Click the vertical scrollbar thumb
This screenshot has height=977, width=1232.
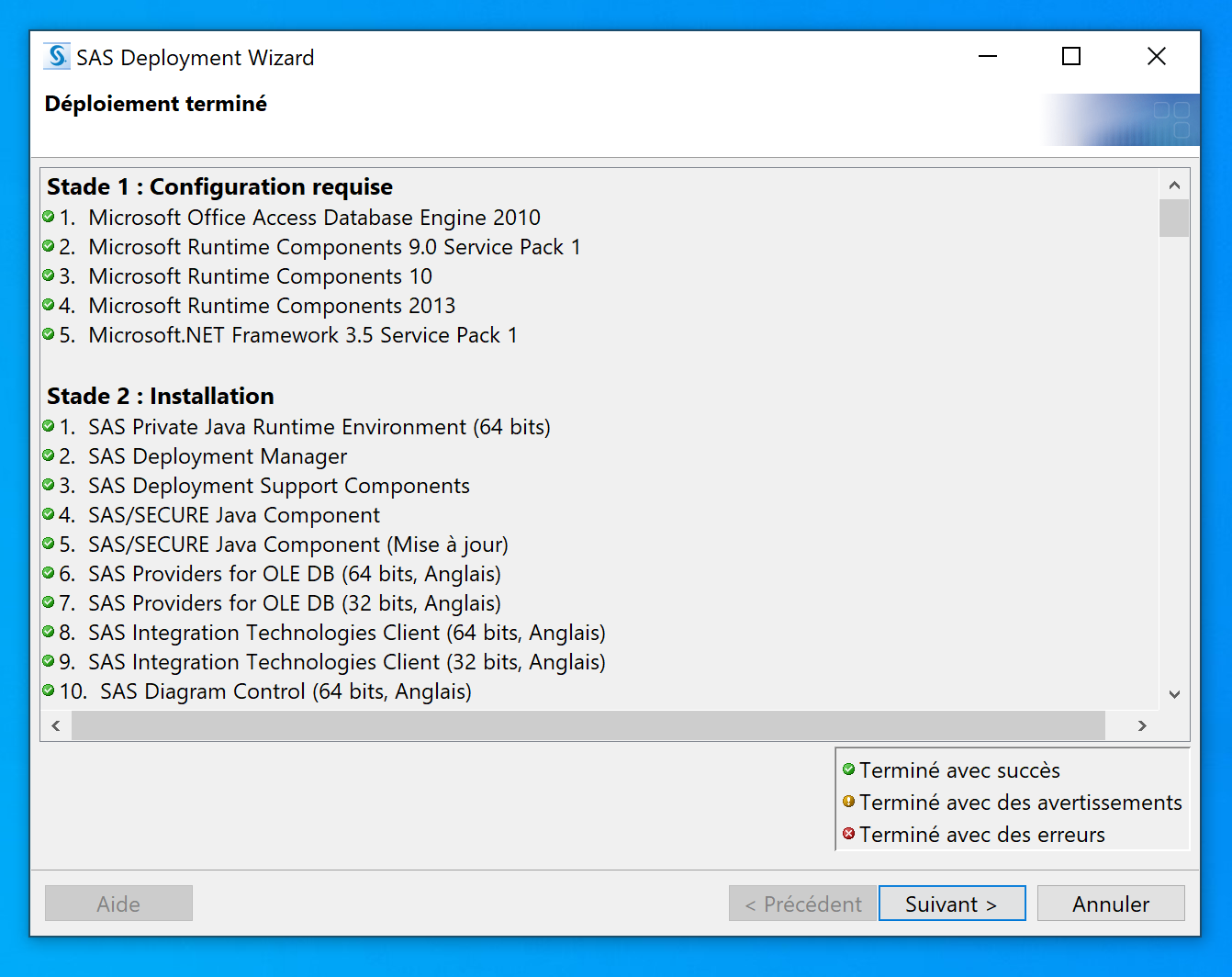(x=1174, y=219)
